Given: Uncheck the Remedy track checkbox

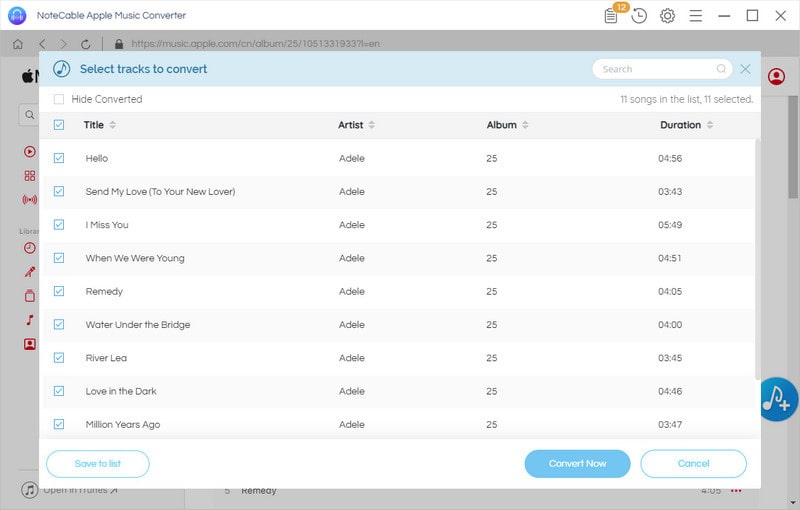Looking at the screenshot, I should 59,291.
